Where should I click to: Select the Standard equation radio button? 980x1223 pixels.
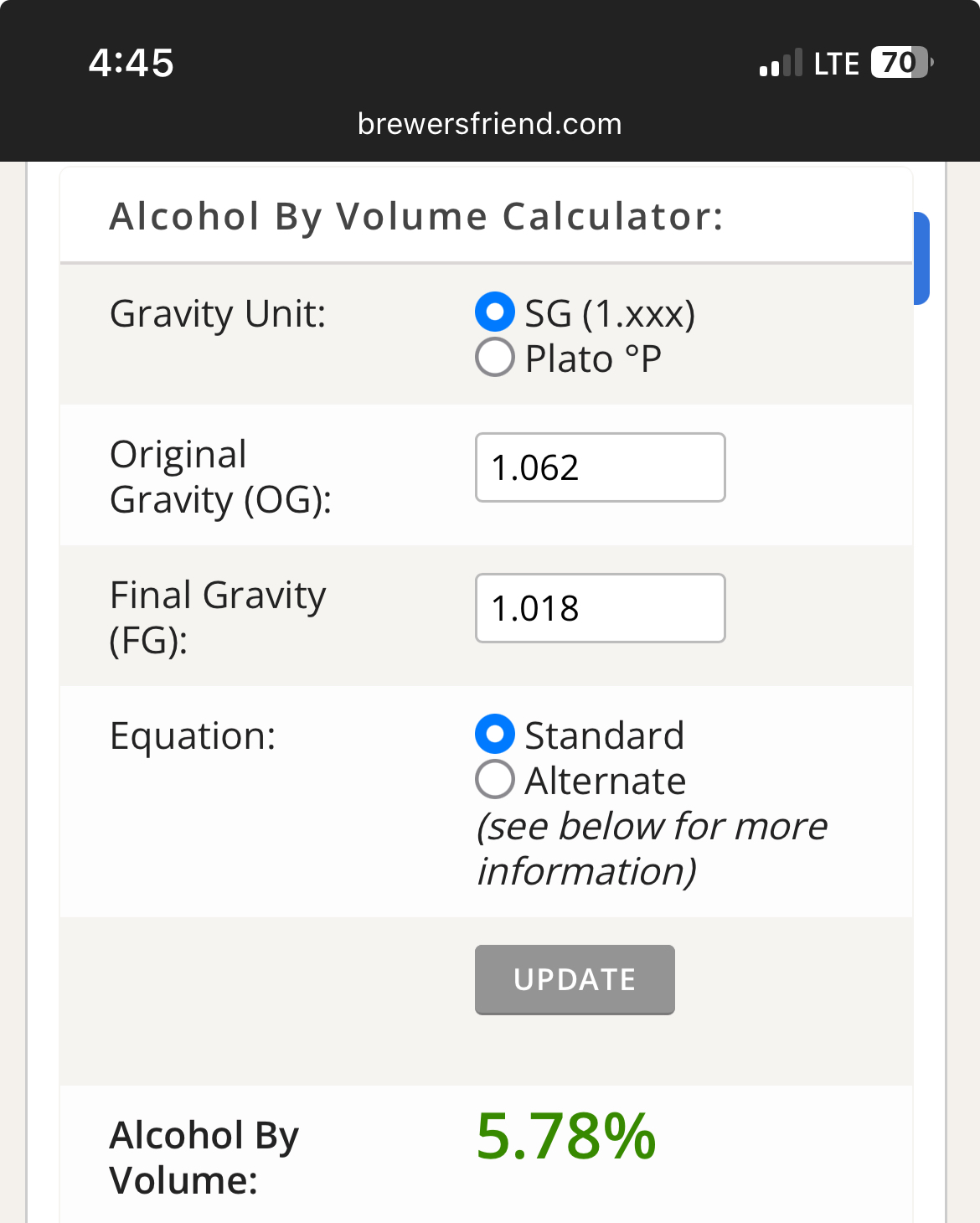[495, 735]
